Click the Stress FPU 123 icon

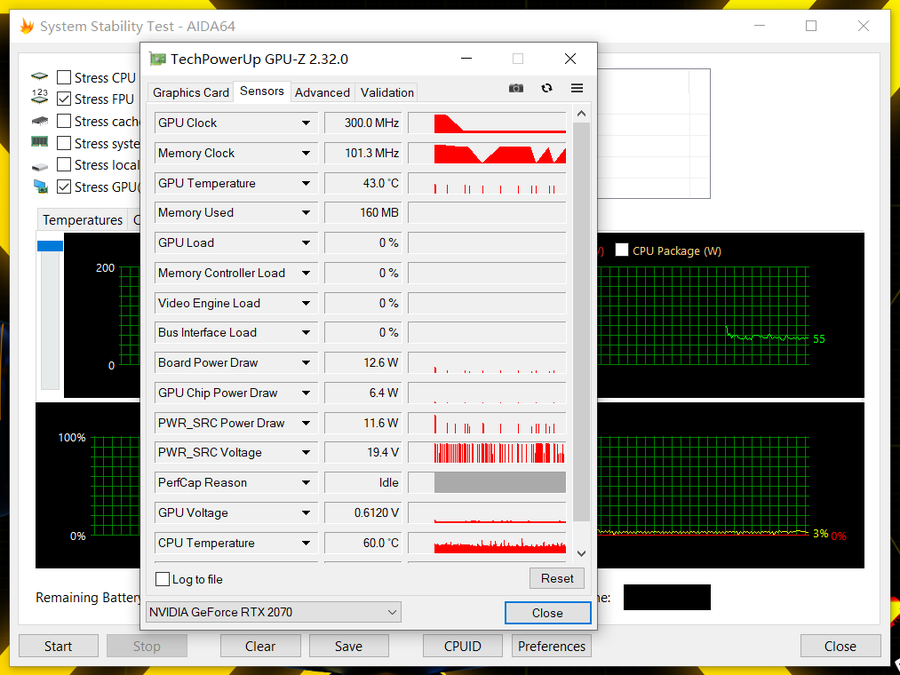pyautogui.click(x=39, y=98)
